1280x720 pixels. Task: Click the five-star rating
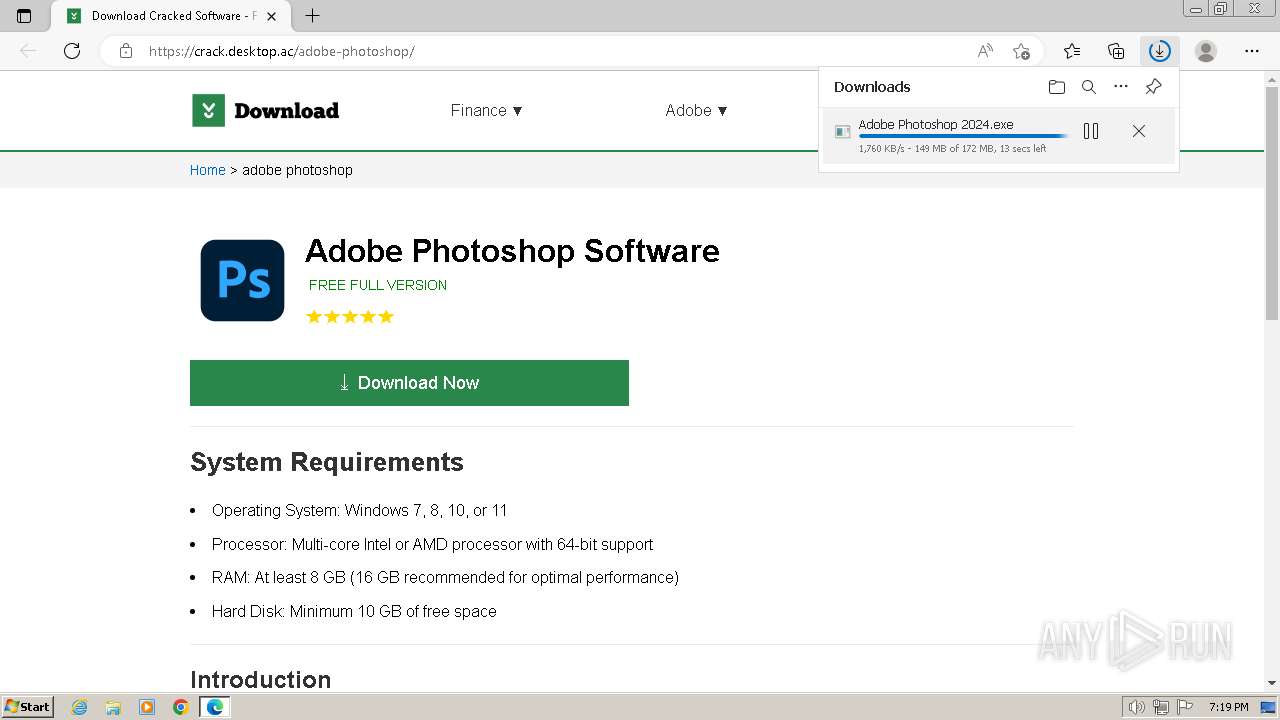350,316
